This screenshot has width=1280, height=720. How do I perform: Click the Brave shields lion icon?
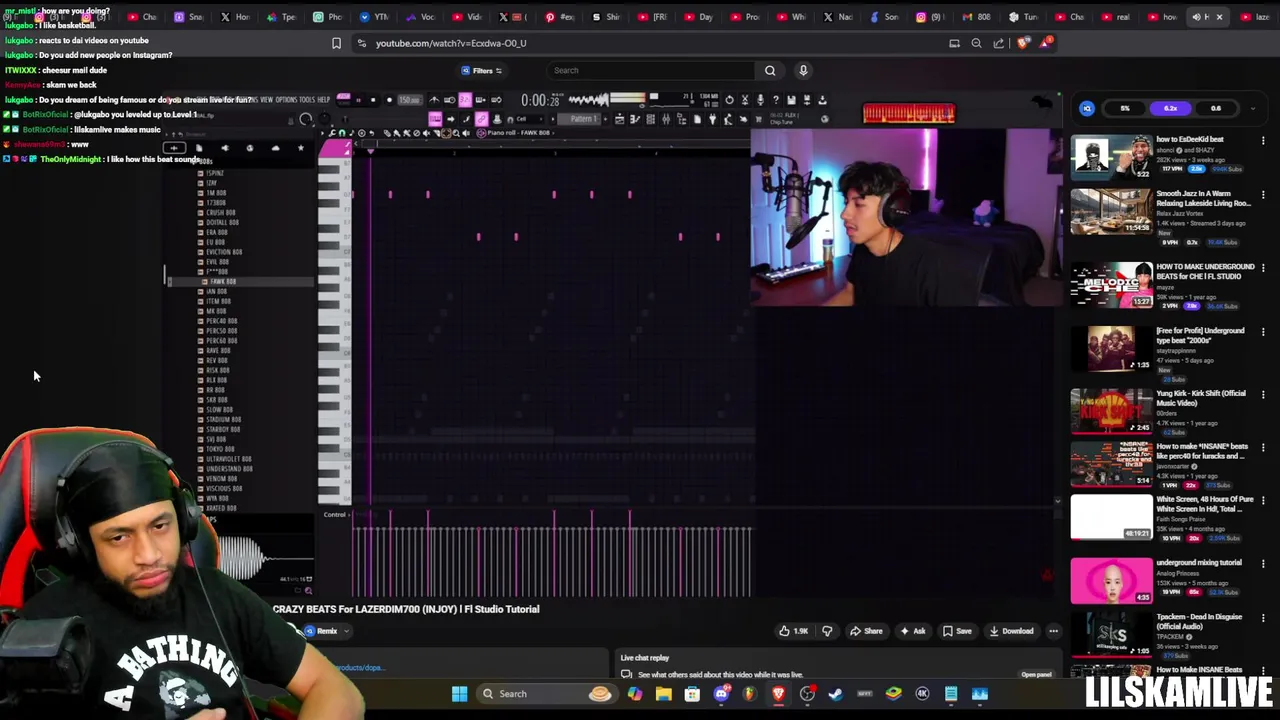[1022, 43]
